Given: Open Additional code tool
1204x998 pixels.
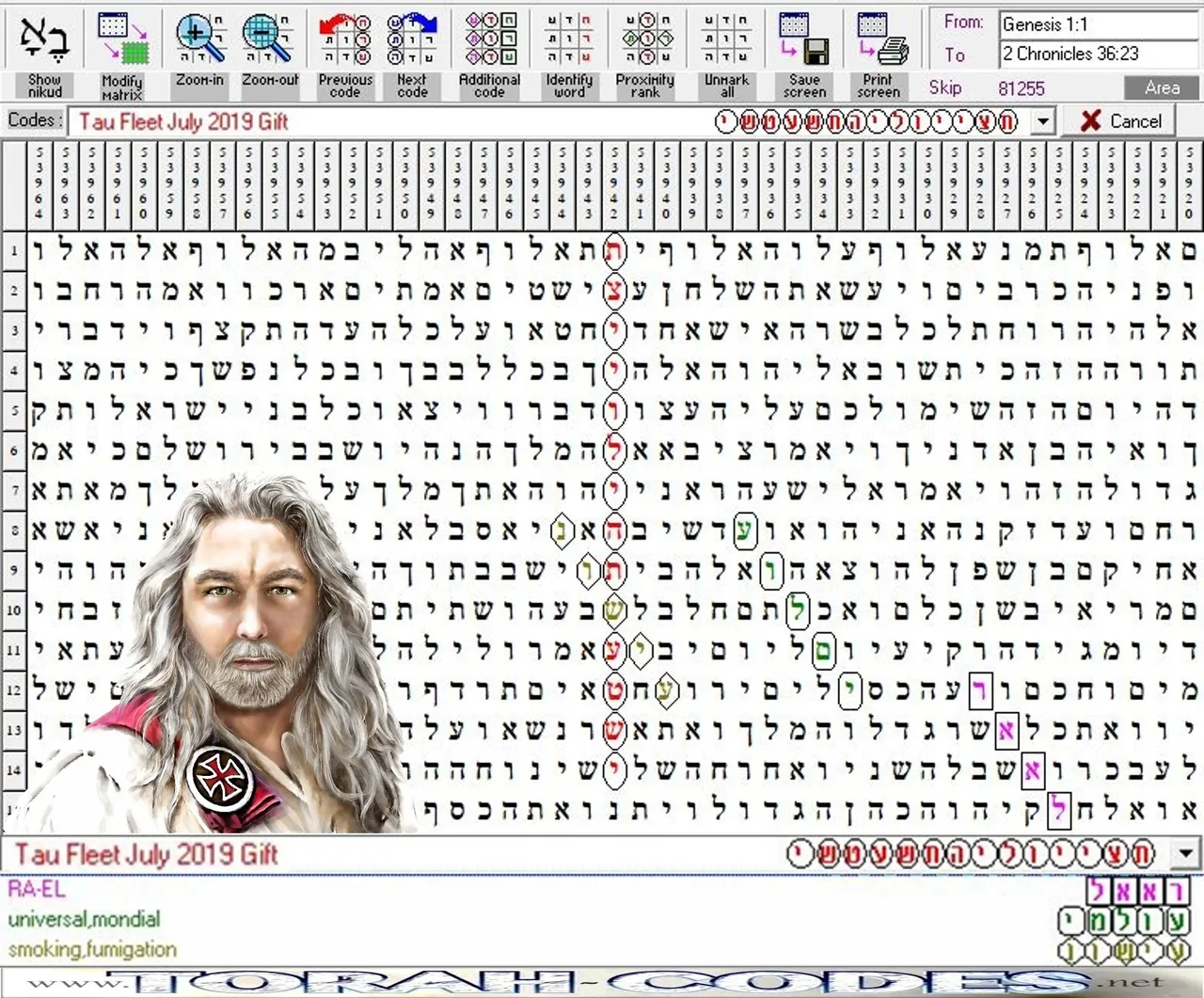Looking at the screenshot, I should point(490,38).
